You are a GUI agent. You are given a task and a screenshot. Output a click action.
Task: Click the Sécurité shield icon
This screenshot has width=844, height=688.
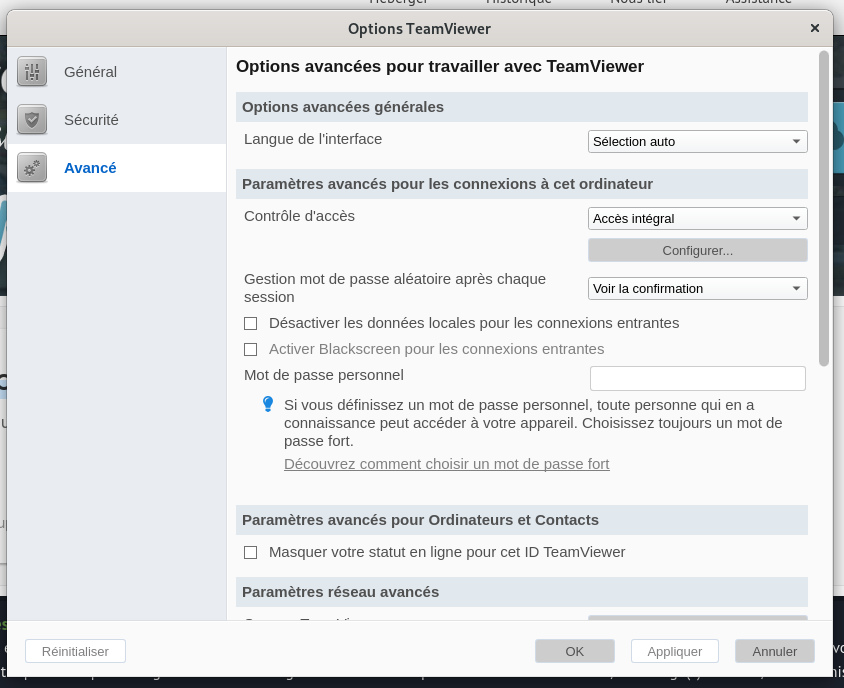(x=32, y=120)
